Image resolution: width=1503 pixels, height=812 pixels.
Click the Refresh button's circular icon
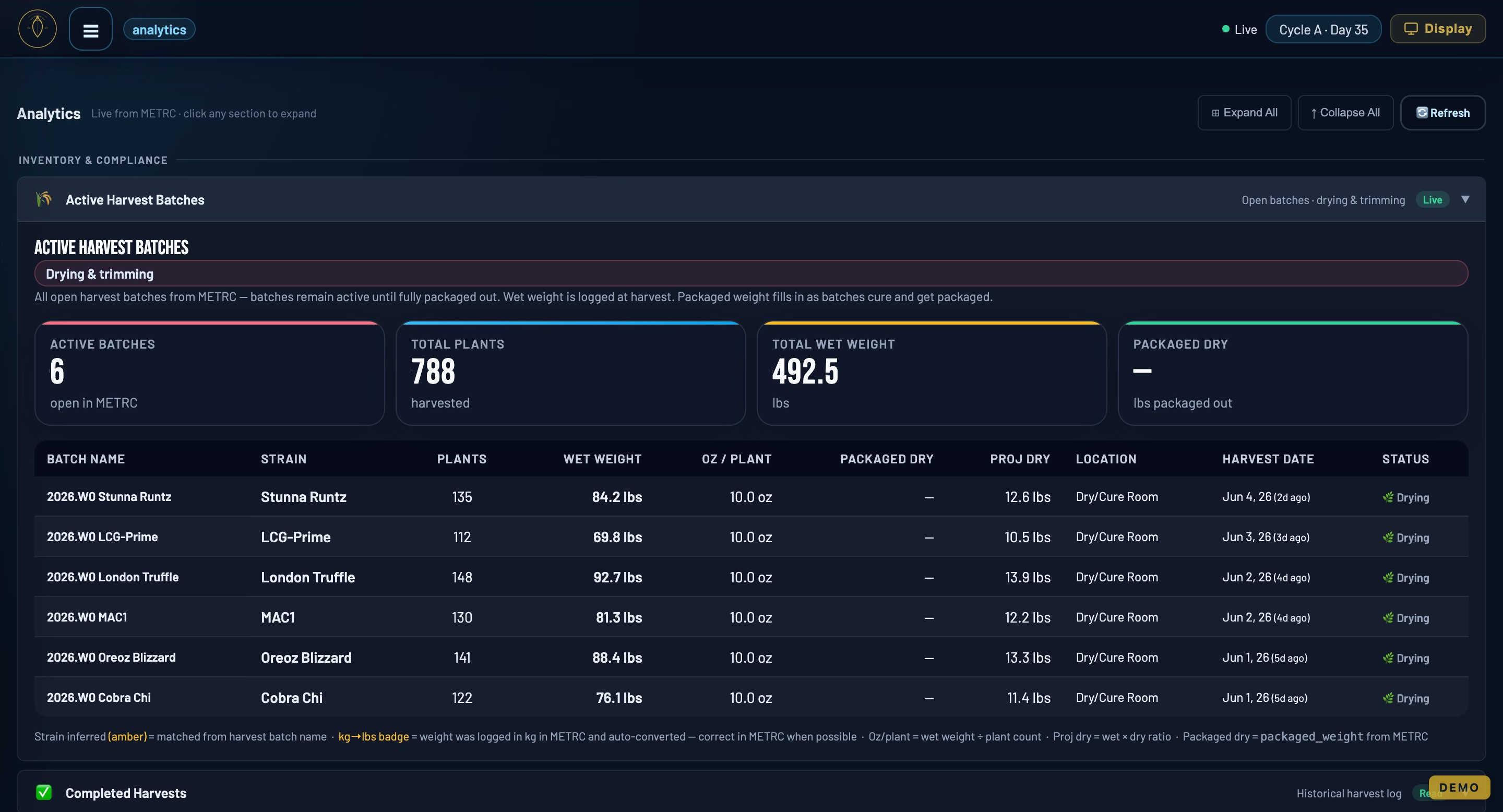pos(1422,113)
